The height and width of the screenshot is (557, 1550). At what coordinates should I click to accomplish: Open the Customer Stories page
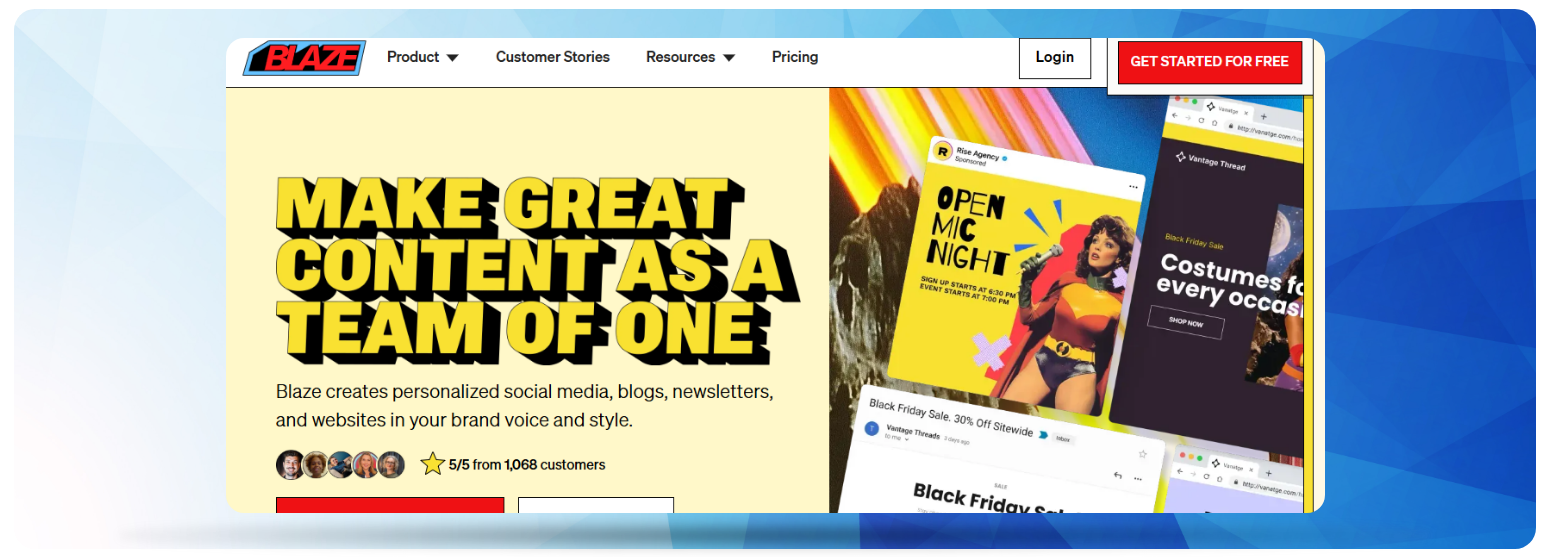(x=552, y=58)
